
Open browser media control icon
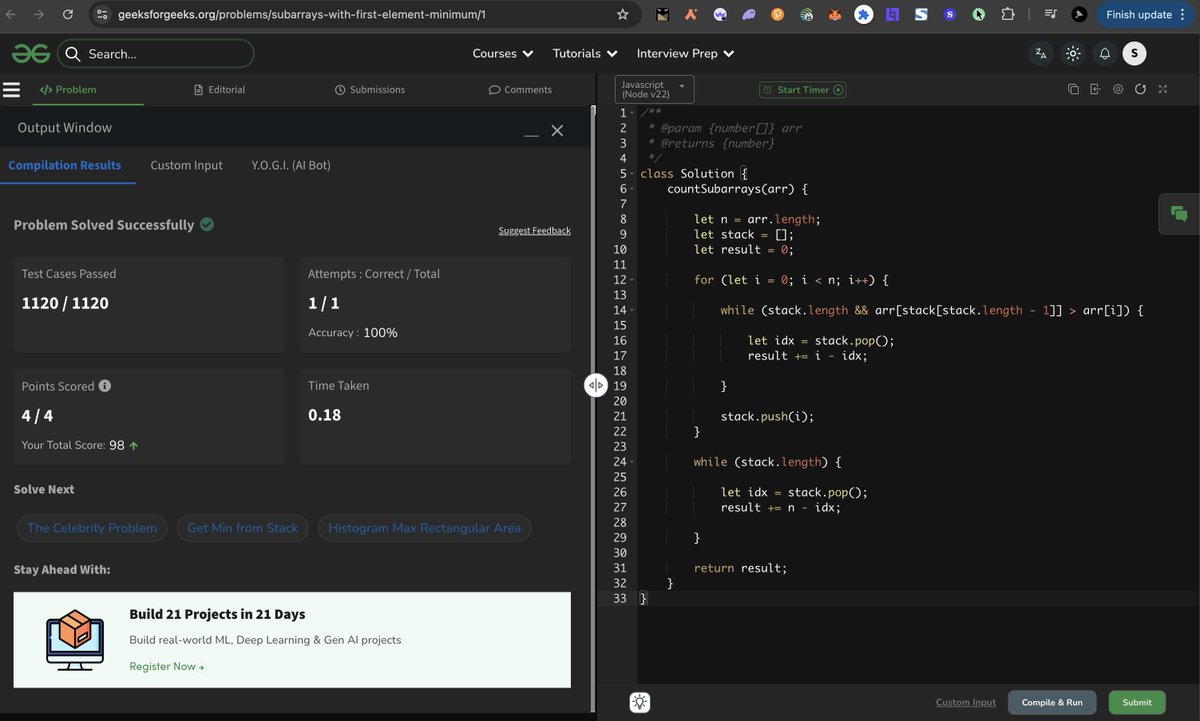(x=1050, y=15)
